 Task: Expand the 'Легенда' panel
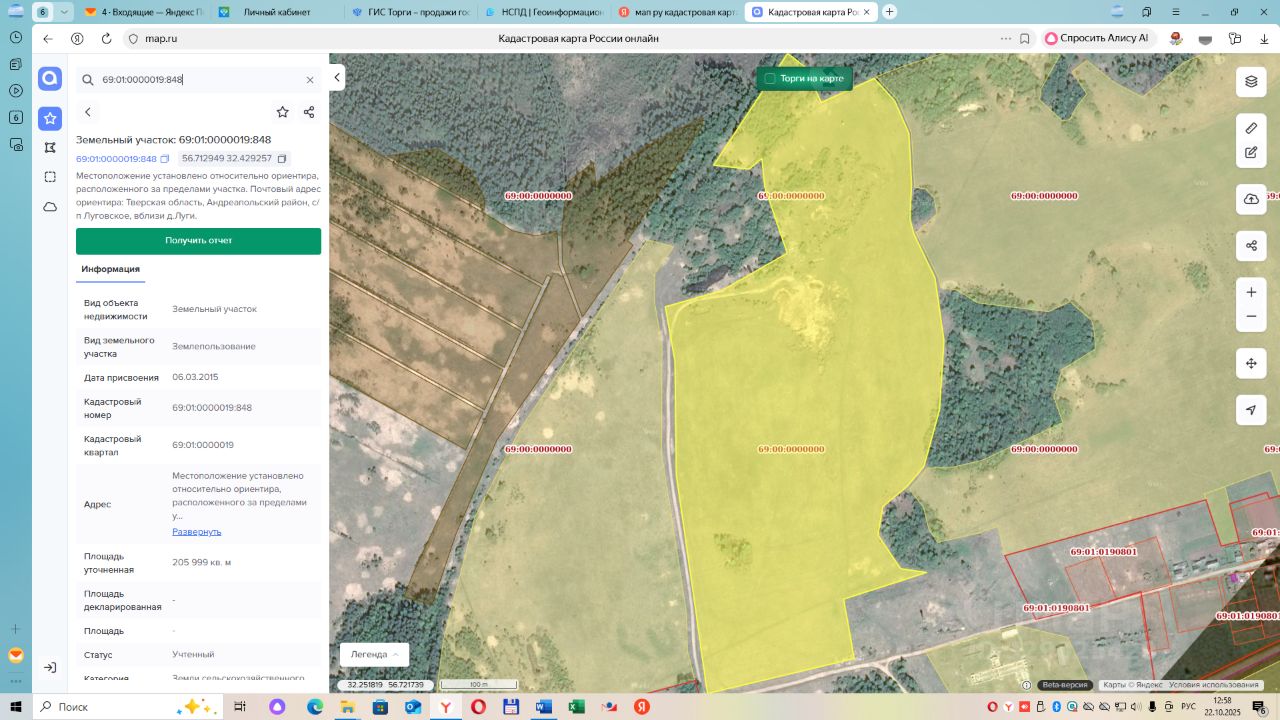coord(374,654)
